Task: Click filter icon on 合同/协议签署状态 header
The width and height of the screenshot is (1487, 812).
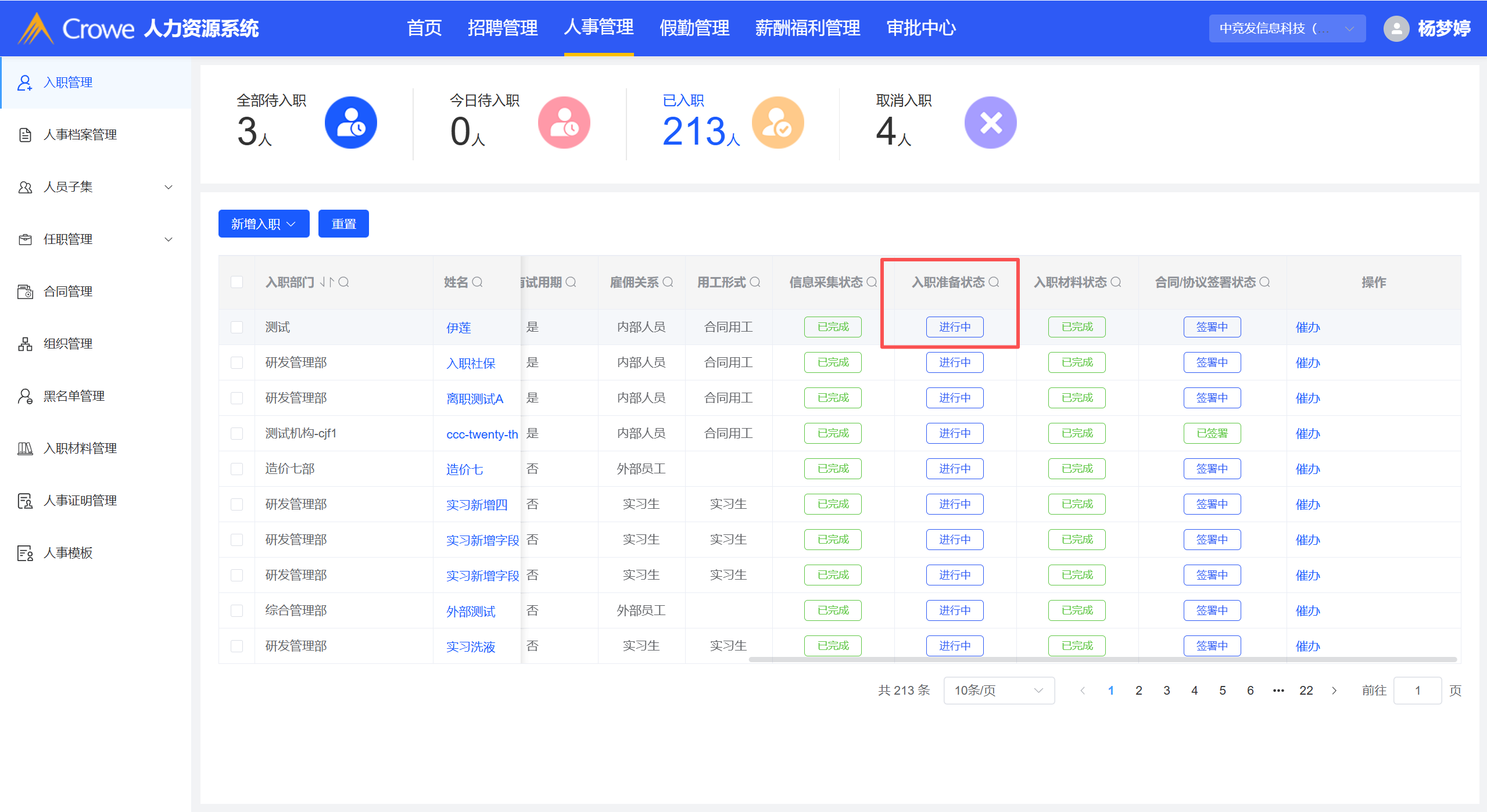Action: 1265,282
